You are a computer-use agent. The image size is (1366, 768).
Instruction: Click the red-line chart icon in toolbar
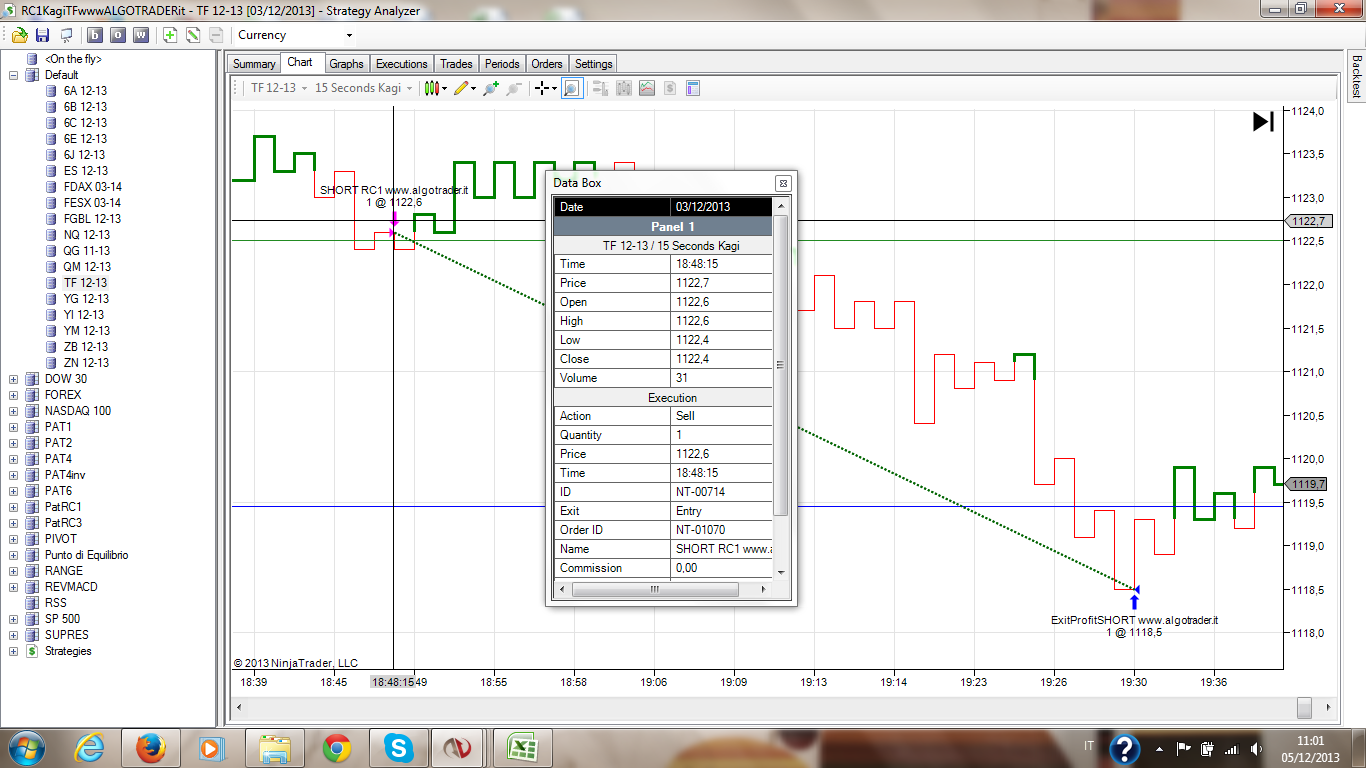647,88
